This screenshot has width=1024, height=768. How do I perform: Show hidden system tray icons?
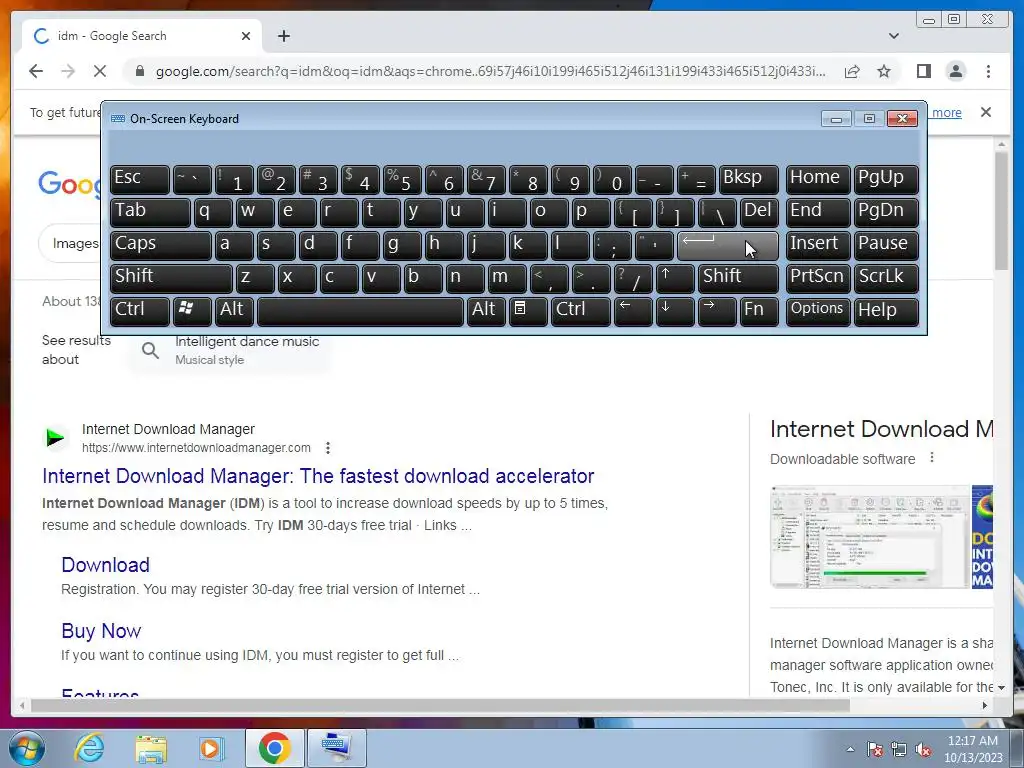coord(850,749)
